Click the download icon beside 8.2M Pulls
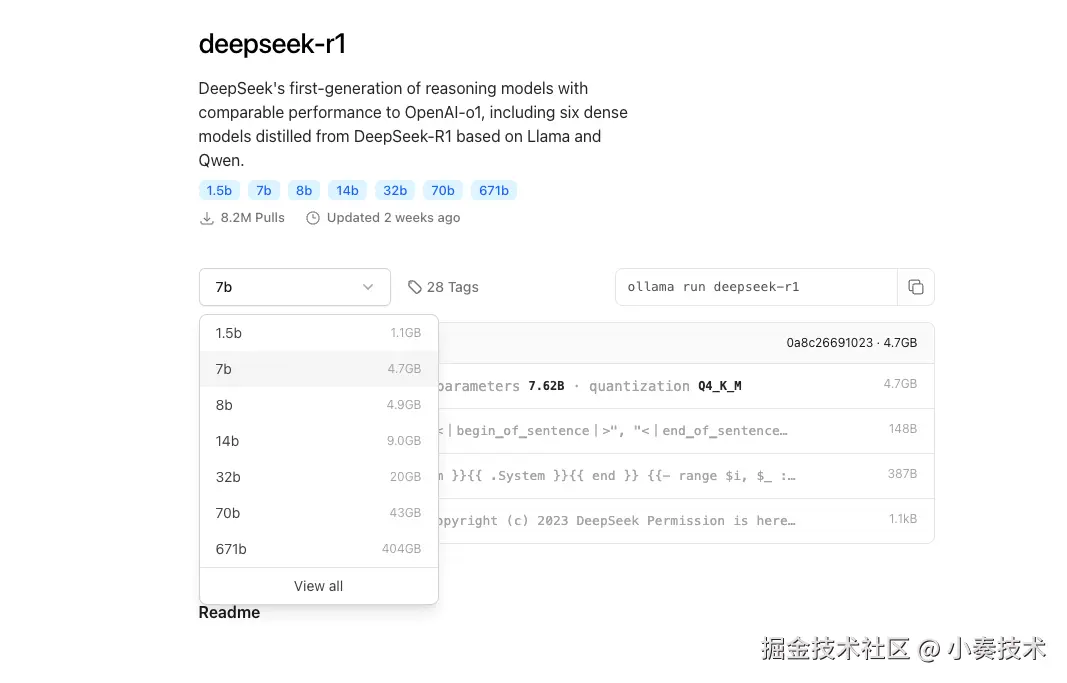Viewport: 1067px width, 683px height. coord(206,218)
